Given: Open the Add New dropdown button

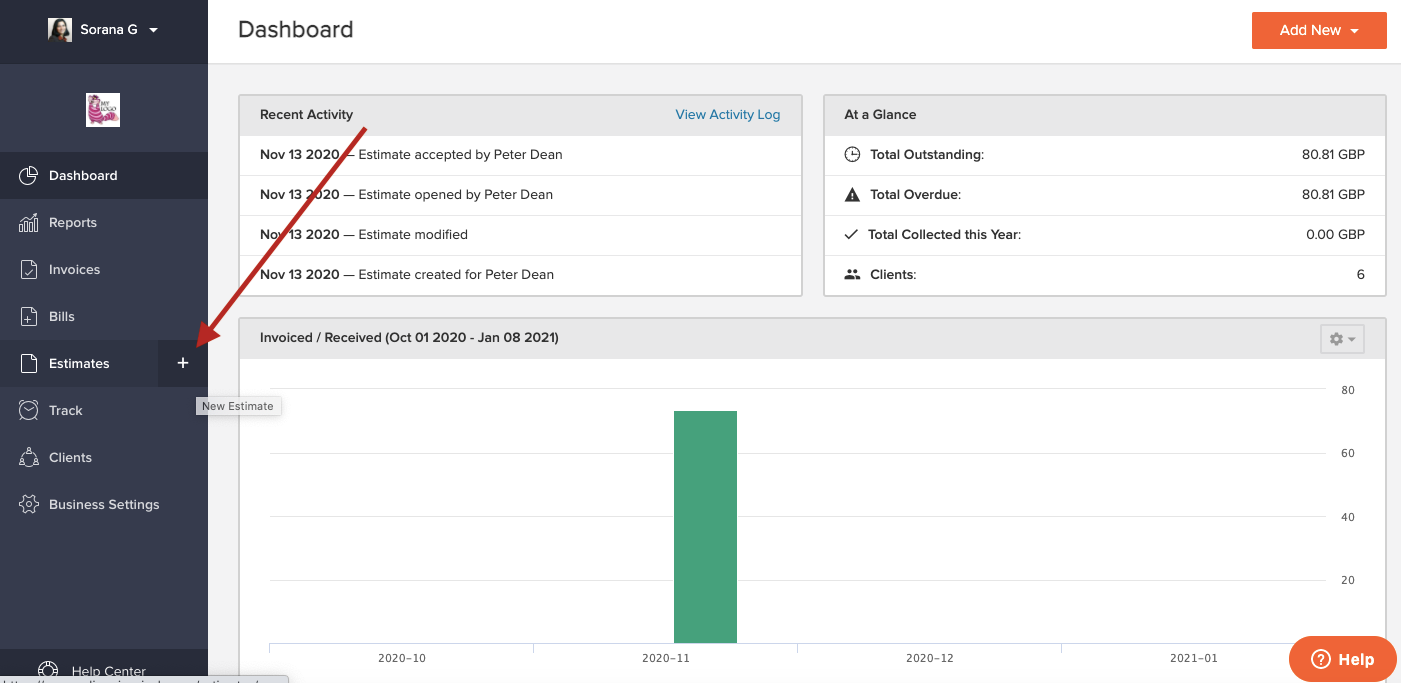Looking at the screenshot, I should click(1319, 30).
